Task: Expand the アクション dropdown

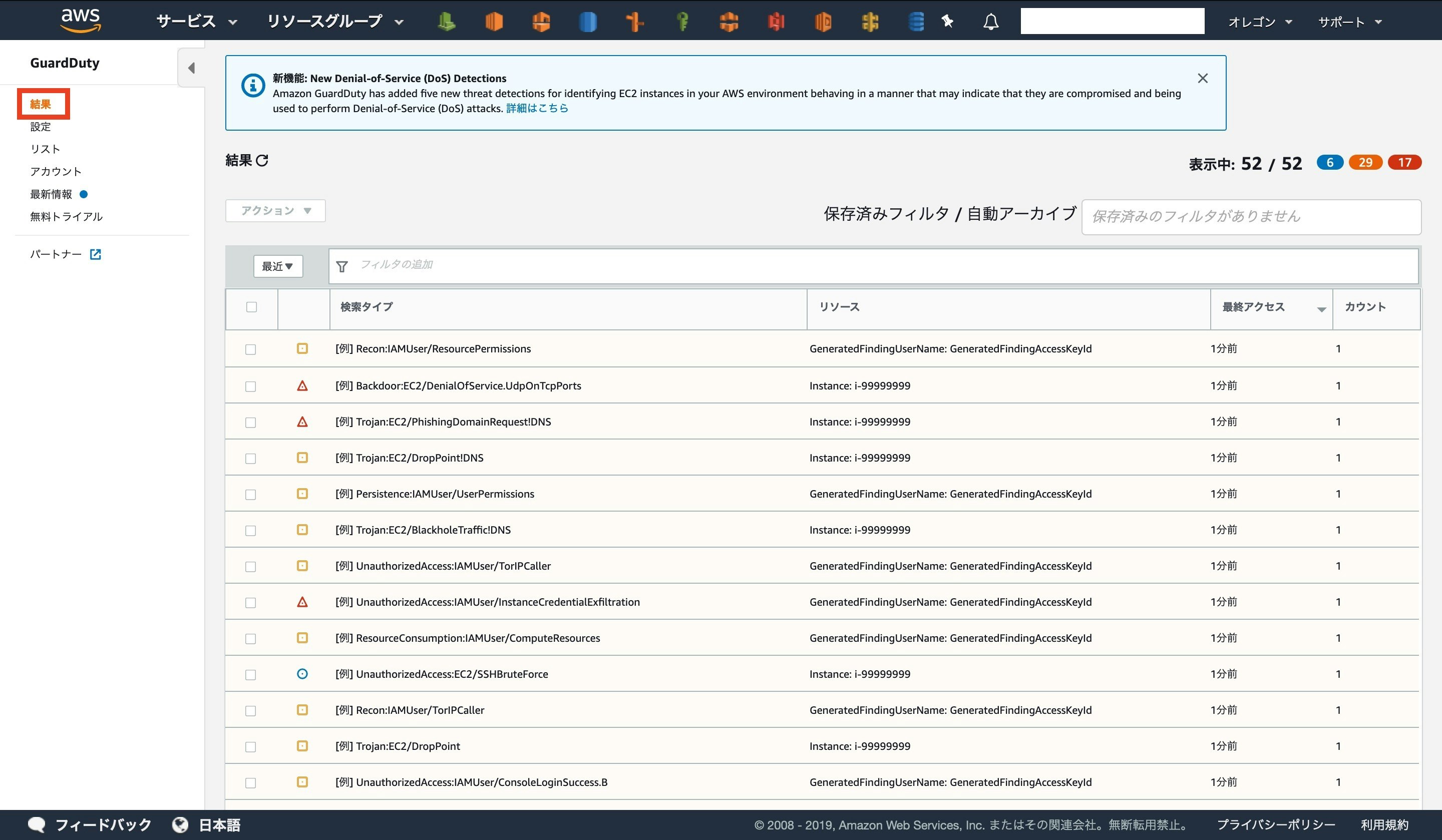Action: pos(275,211)
